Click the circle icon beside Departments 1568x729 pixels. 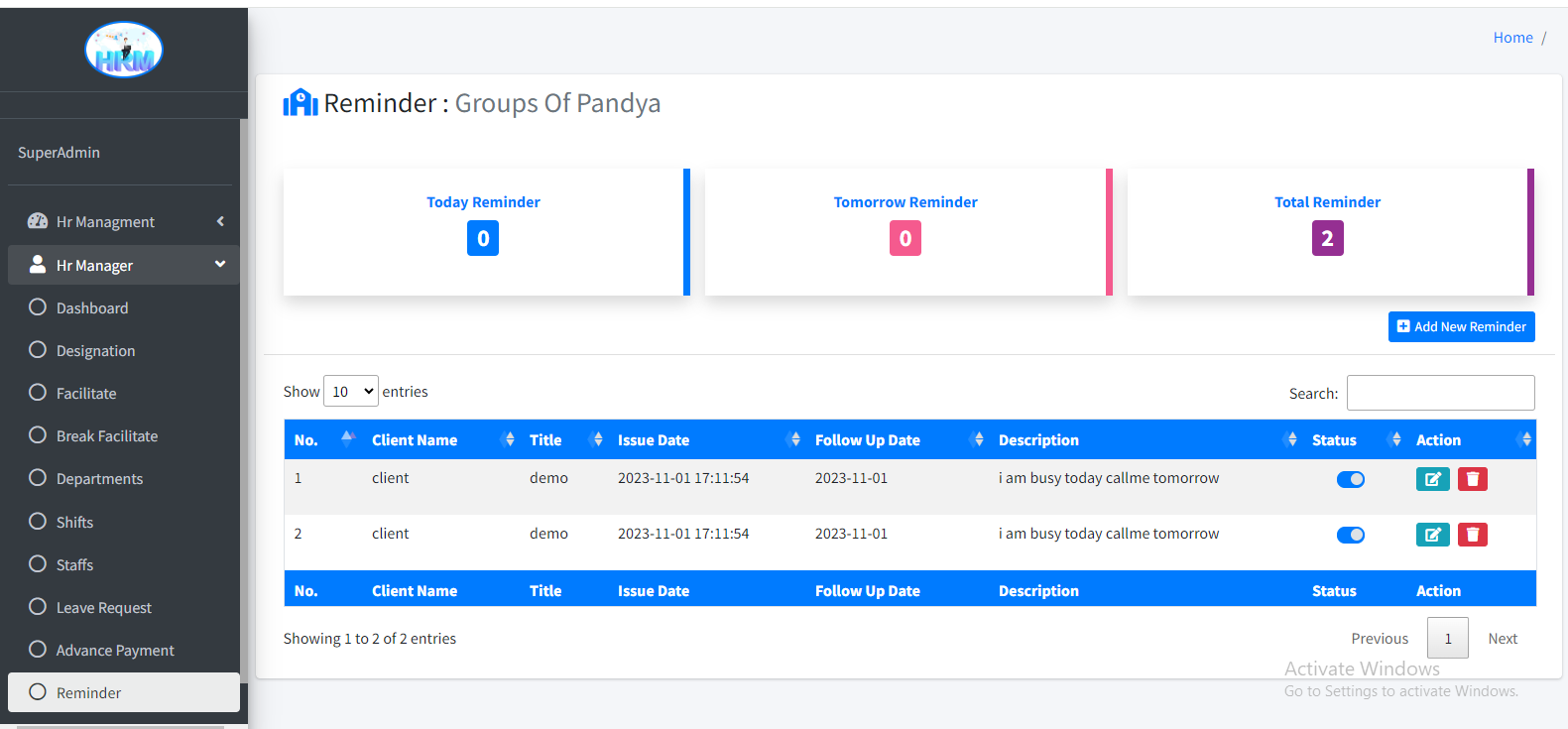tap(38, 477)
